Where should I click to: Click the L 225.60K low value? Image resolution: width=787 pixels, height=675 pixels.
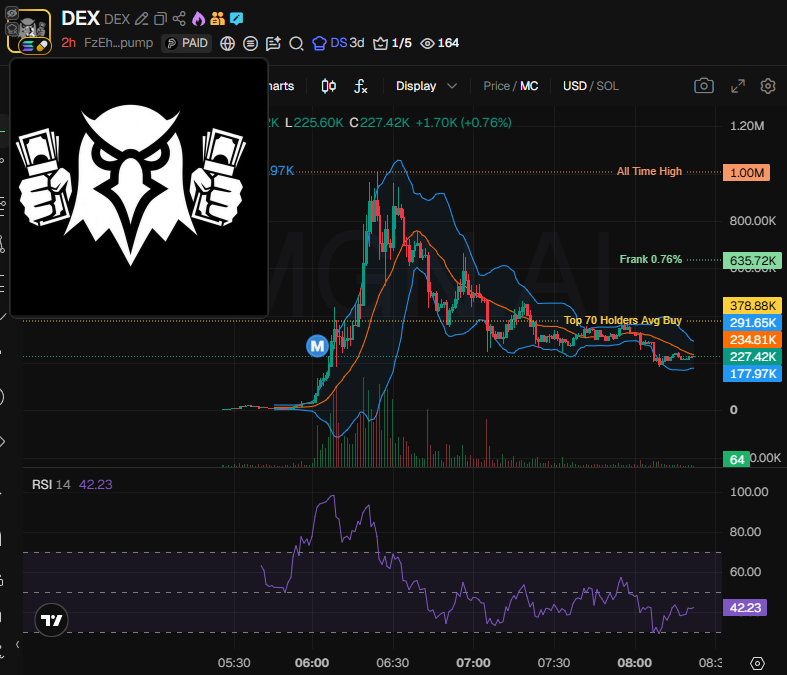click(x=314, y=122)
